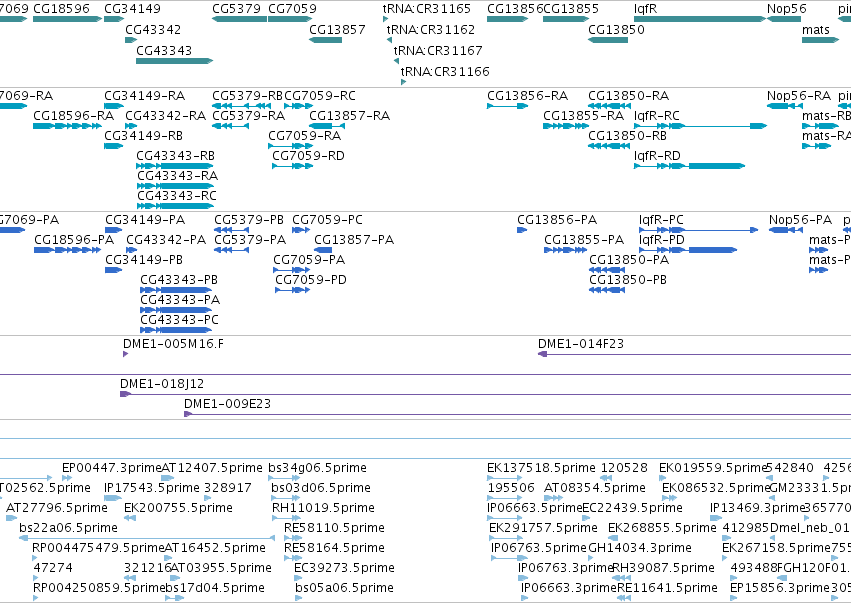Image resolution: width=851 pixels, height=603 pixels.
Task: Click transcript CG43343-RC
Action: tap(175, 206)
